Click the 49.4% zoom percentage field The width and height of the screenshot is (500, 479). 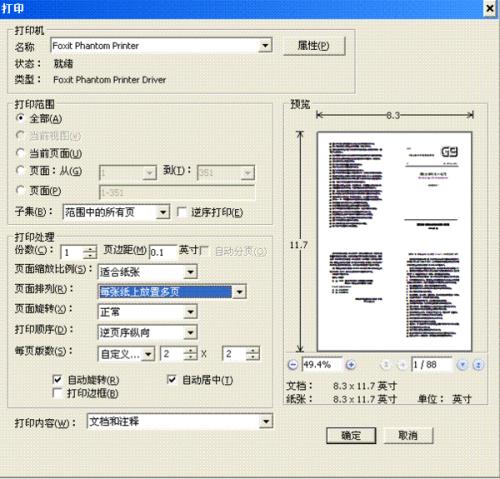[x=322, y=365]
